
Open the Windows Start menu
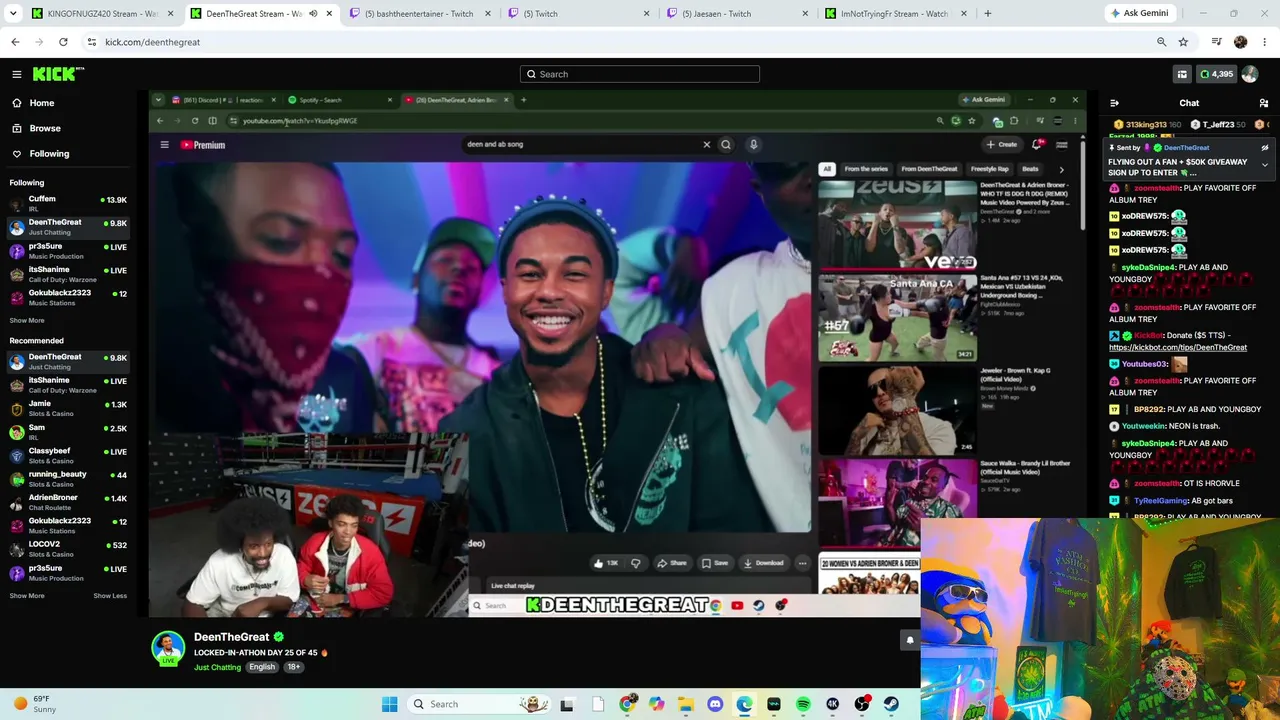click(390, 704)
